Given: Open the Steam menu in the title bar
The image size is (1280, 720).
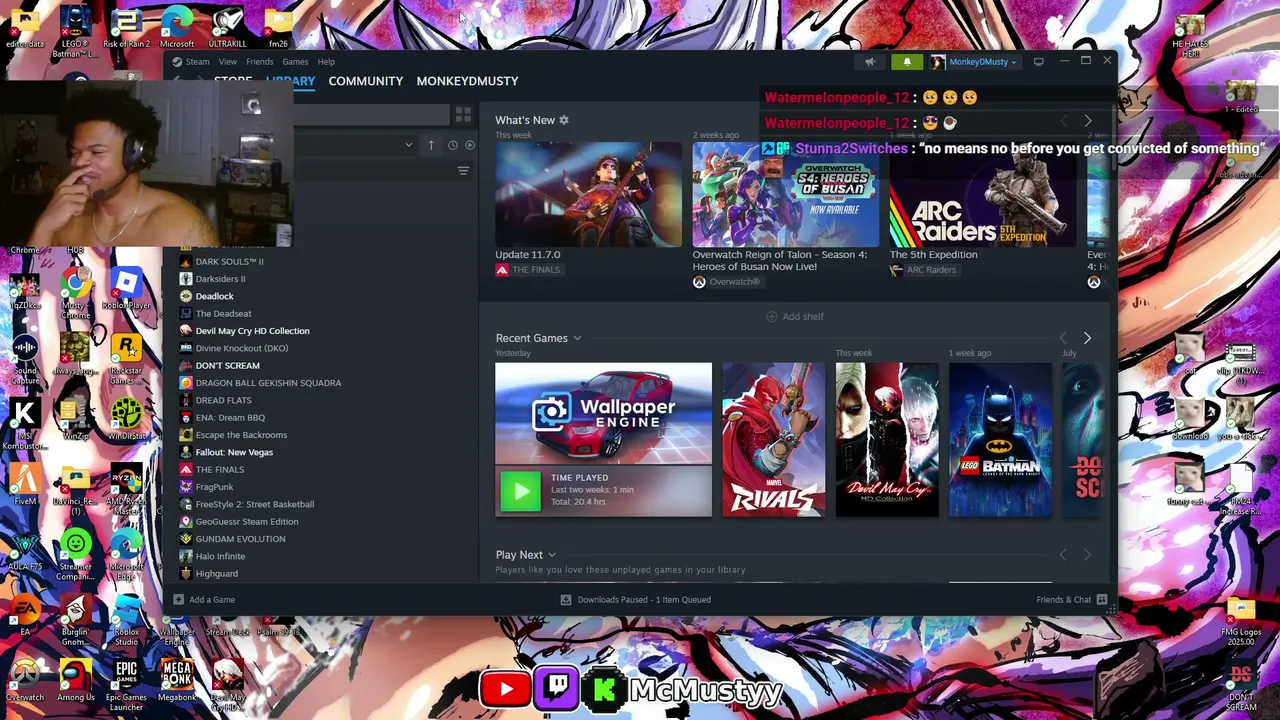Looking at the screenshot, I should pyautogui.click(x=197, y=62).
